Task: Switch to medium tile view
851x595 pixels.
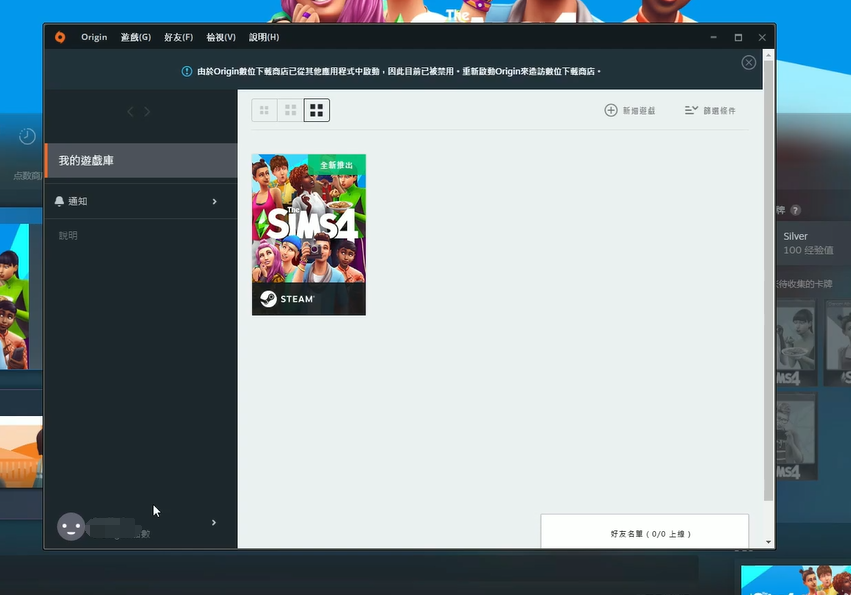Action: click(290, 110)
